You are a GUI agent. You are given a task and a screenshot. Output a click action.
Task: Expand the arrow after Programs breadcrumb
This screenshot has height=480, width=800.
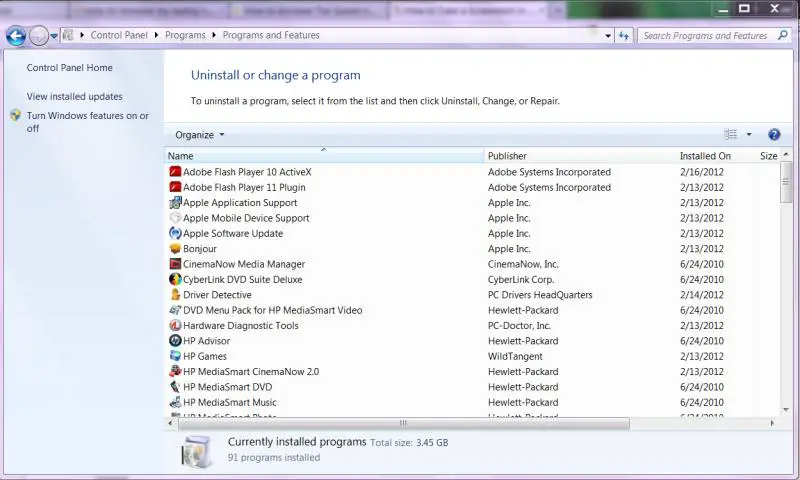pyautogui.click(x=214, y=35)
